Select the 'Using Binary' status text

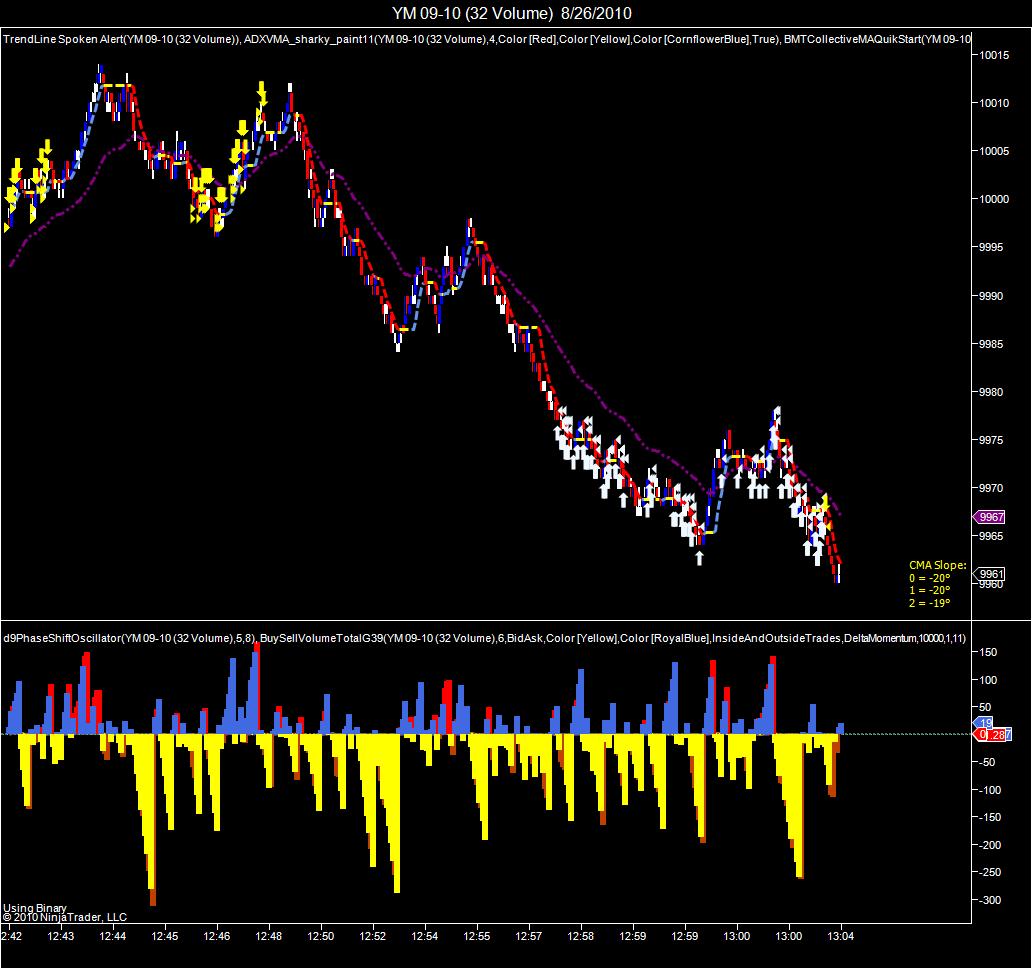coord(34,908)
